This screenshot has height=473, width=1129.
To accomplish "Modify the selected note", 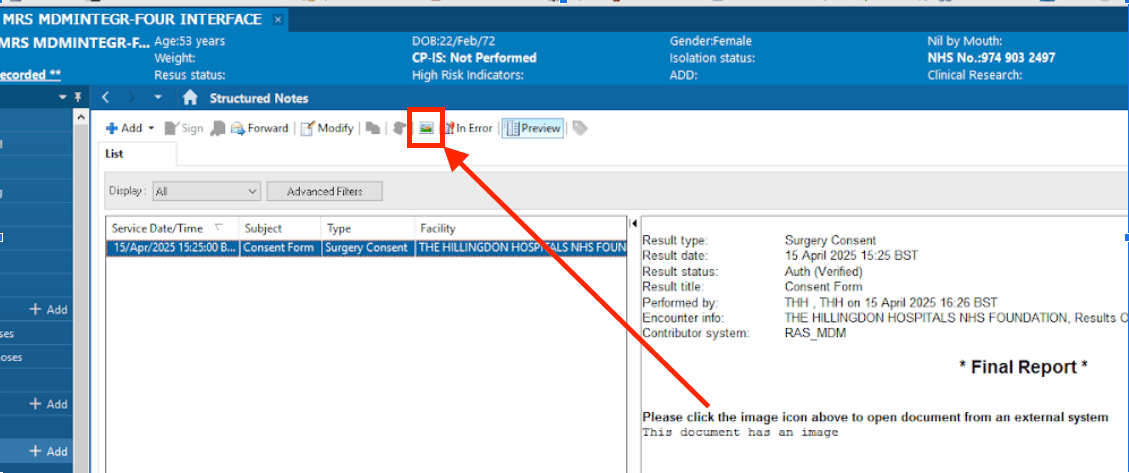I will [327, 128].
